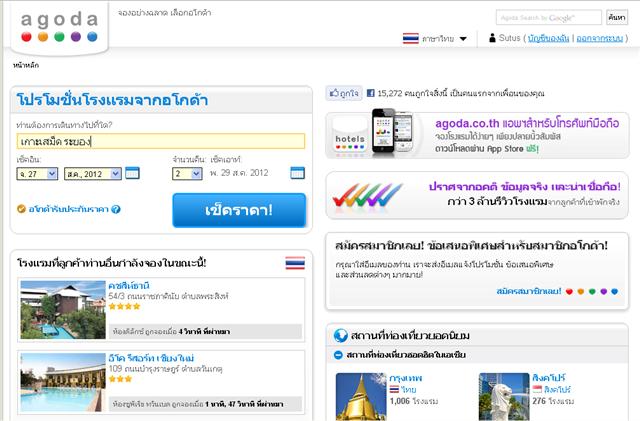Screen dimensions: 640x421
Task: Open the first hotel name link with four stars
Action: 129,285
